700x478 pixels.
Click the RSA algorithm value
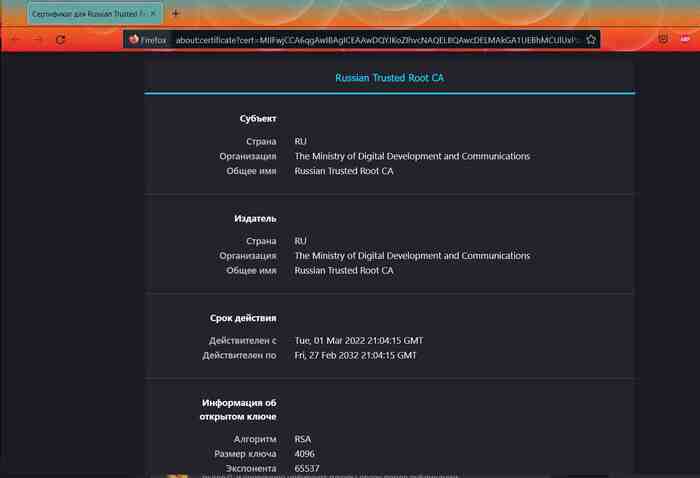(302, 439)
